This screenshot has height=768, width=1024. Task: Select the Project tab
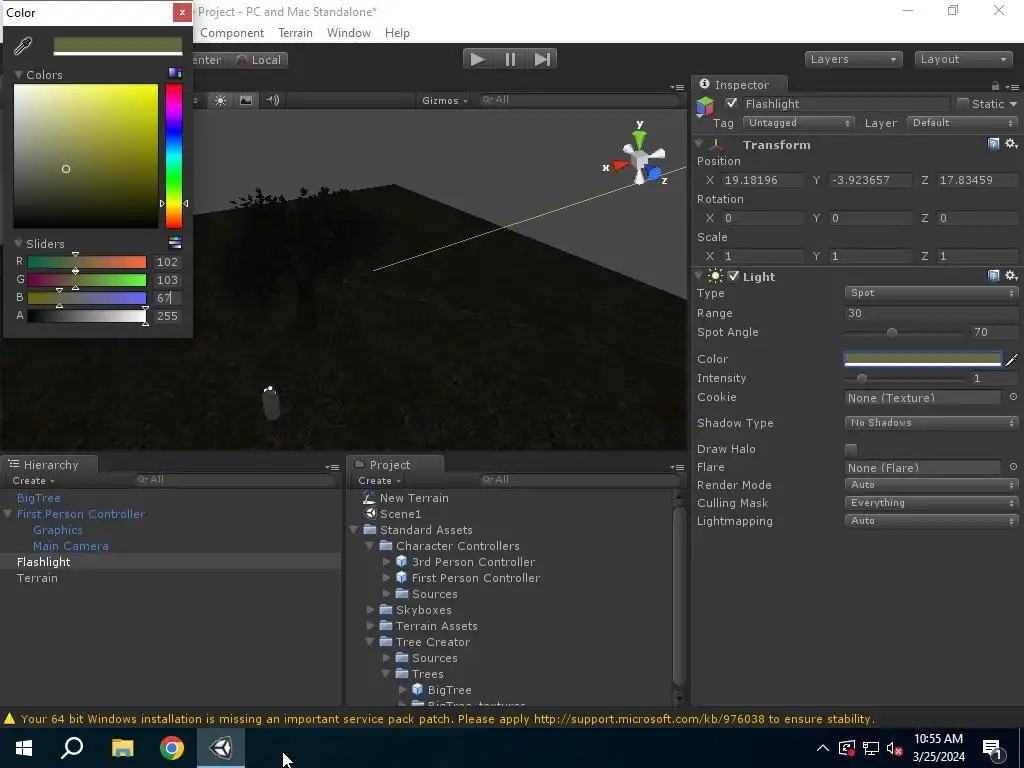(x=395, y=464)
